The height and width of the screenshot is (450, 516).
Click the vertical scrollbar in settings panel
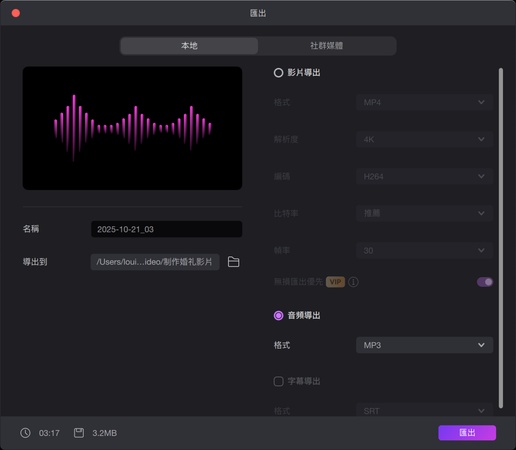tap(501, 238)
